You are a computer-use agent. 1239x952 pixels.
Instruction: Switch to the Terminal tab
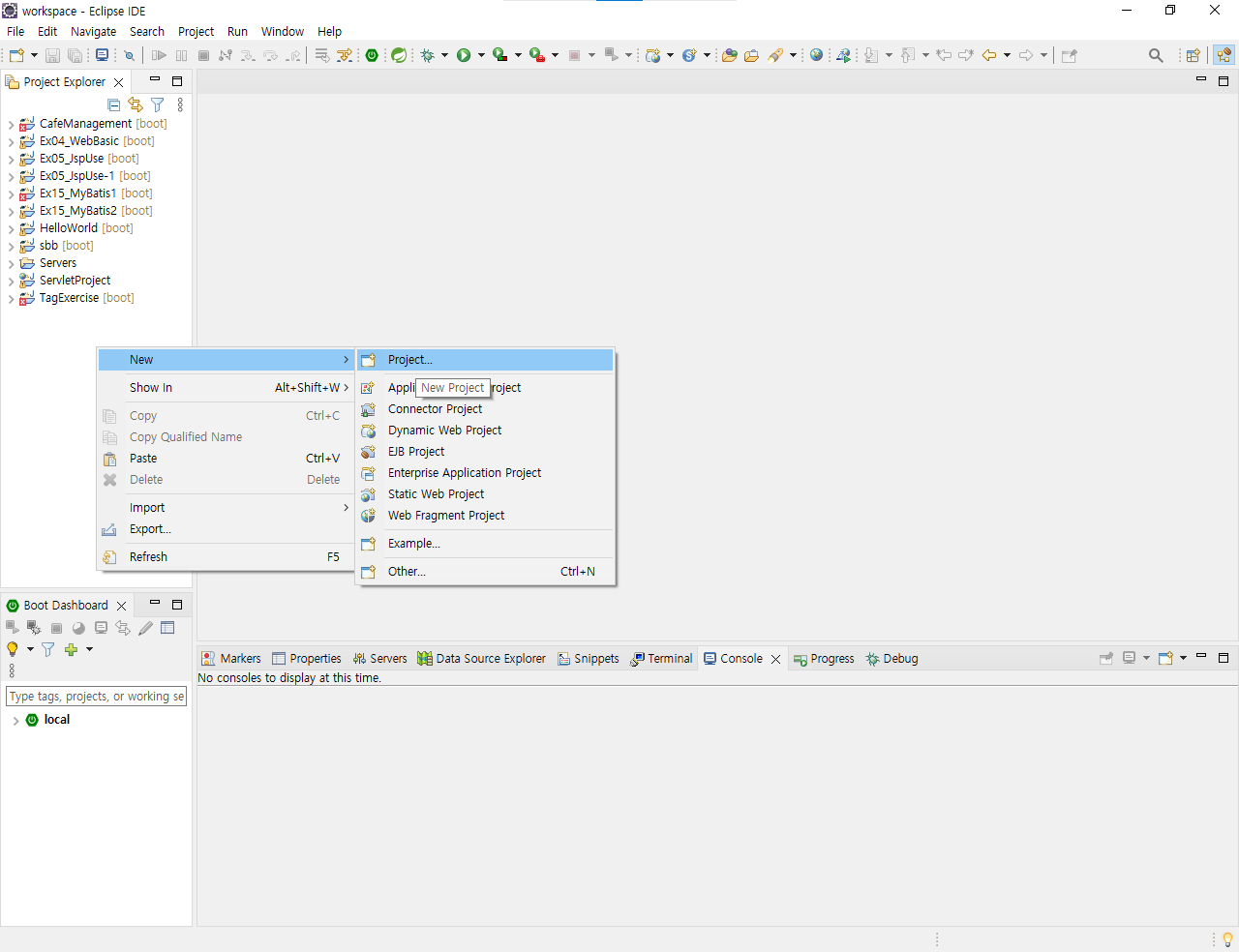point(662,659)
